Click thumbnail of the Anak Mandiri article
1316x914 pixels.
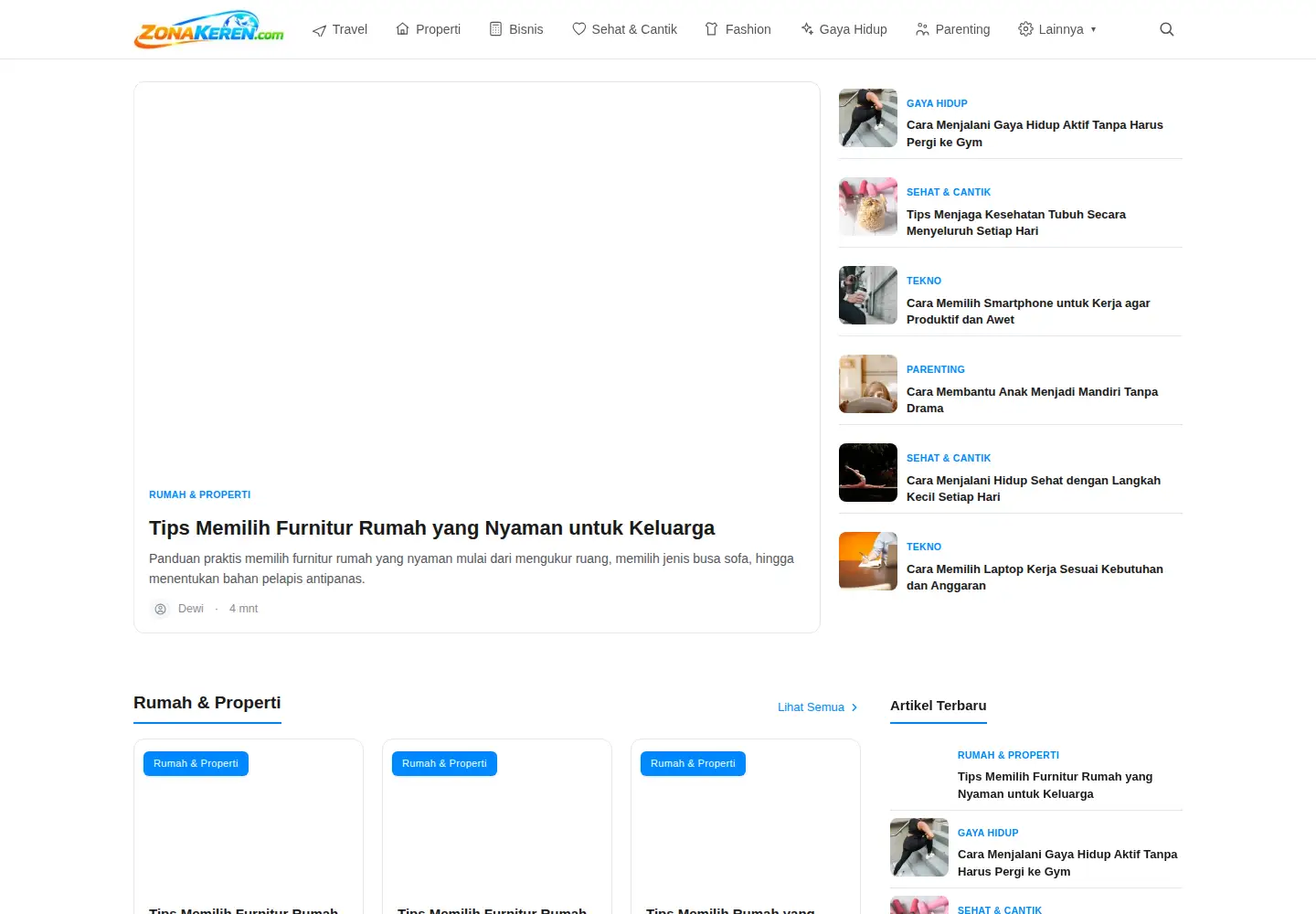[868, 384]
